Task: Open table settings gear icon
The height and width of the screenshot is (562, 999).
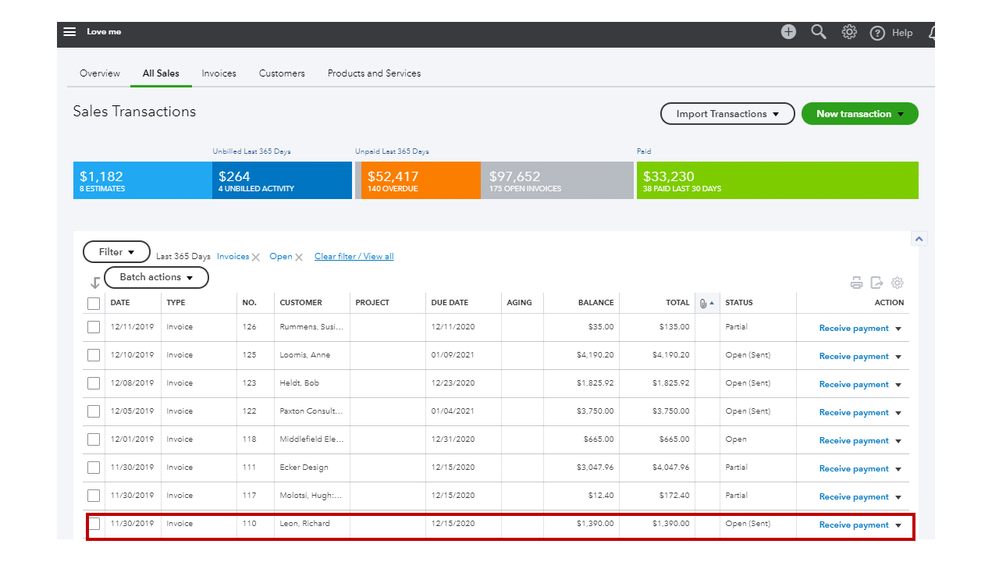Action: pyautogui.click(x=897, y=283)
